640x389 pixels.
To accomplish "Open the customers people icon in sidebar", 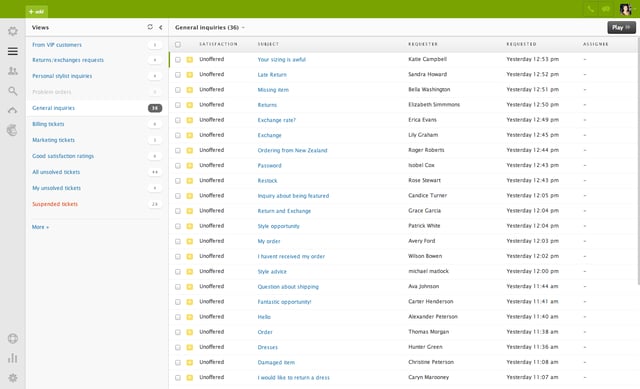I will (x=13, y=71).
